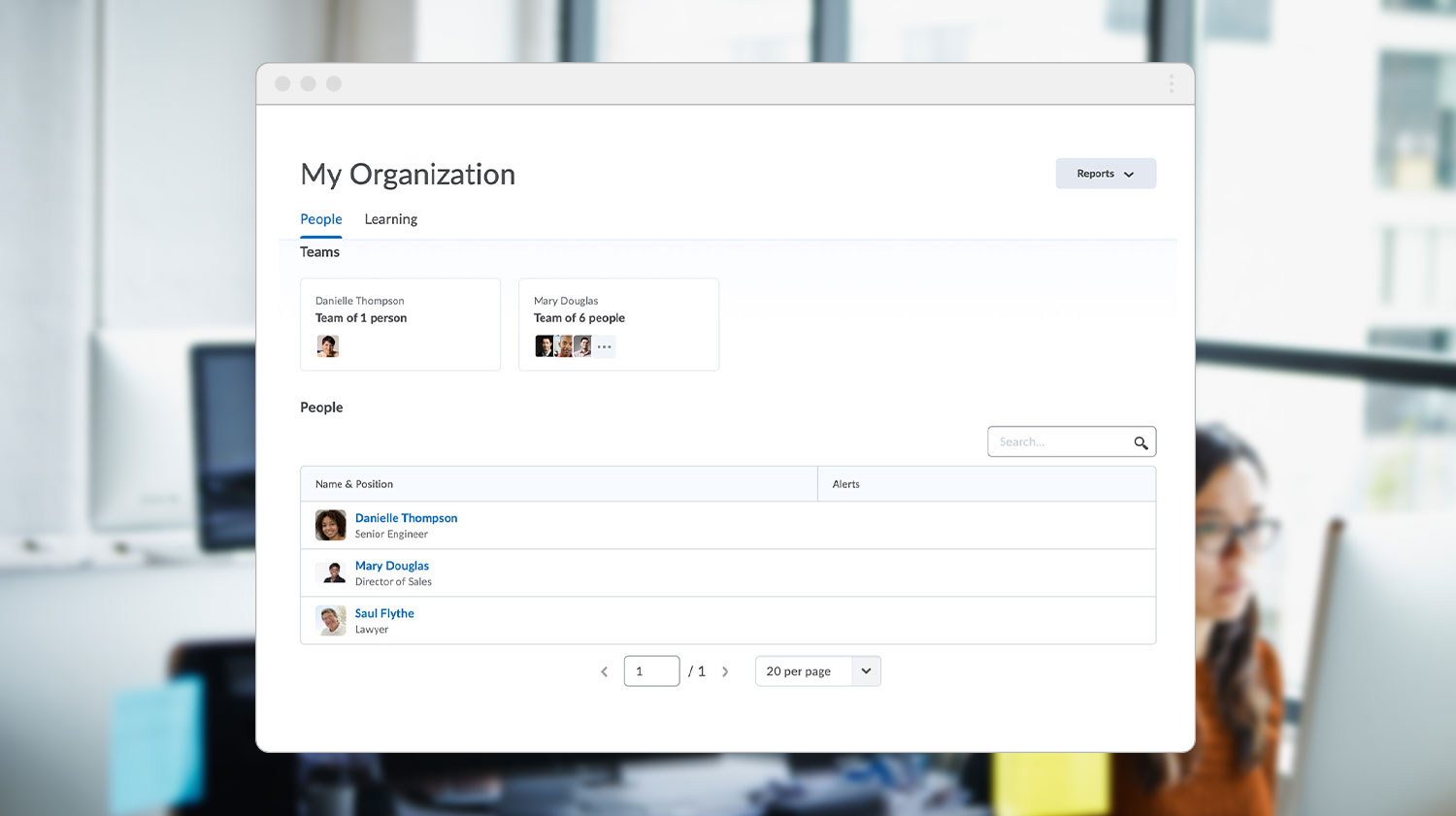Click the avatar in Danielle Thompson's team card
The width and height of the screenshot is (1456, 816).
pyautogui.click(x=328, y=346)
